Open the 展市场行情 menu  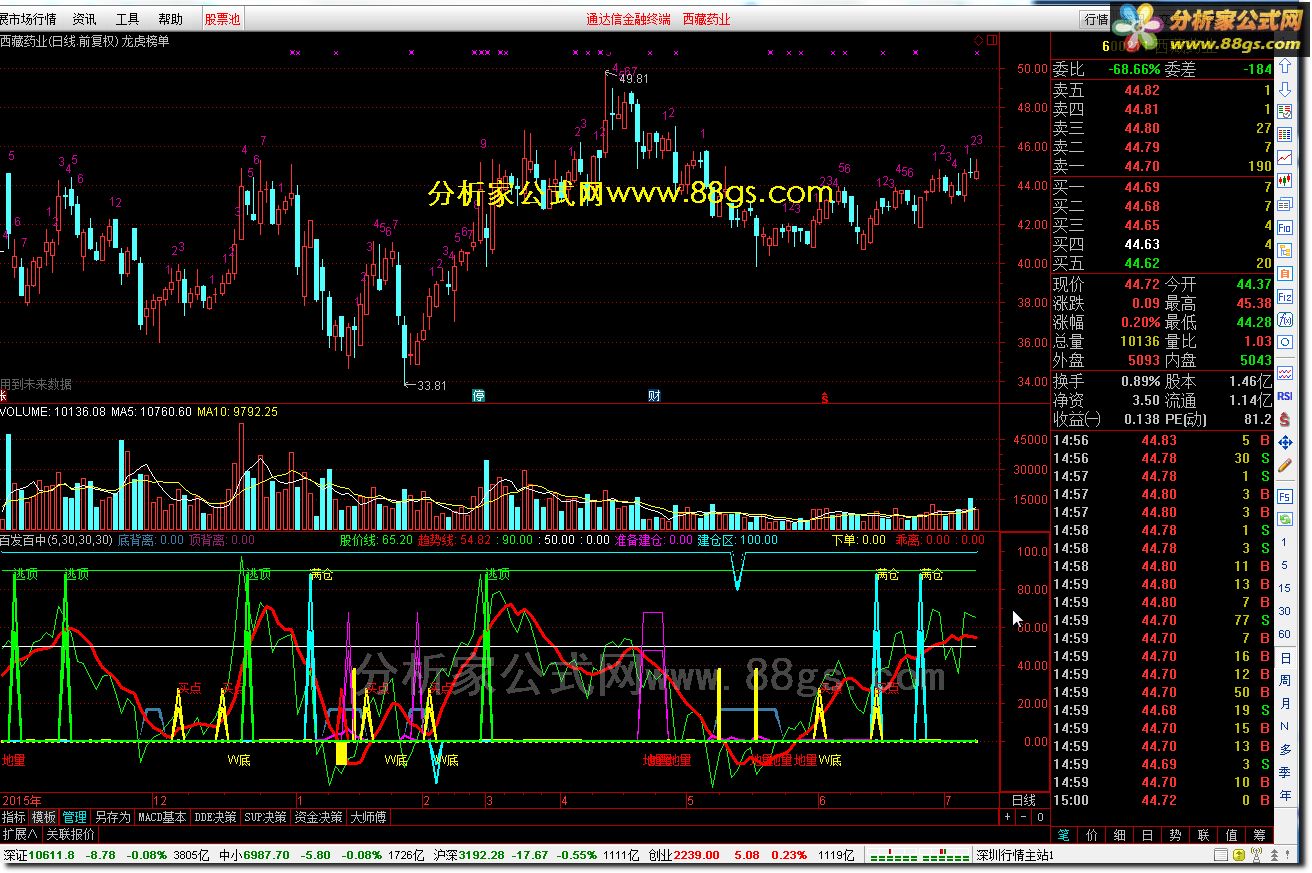28,19
